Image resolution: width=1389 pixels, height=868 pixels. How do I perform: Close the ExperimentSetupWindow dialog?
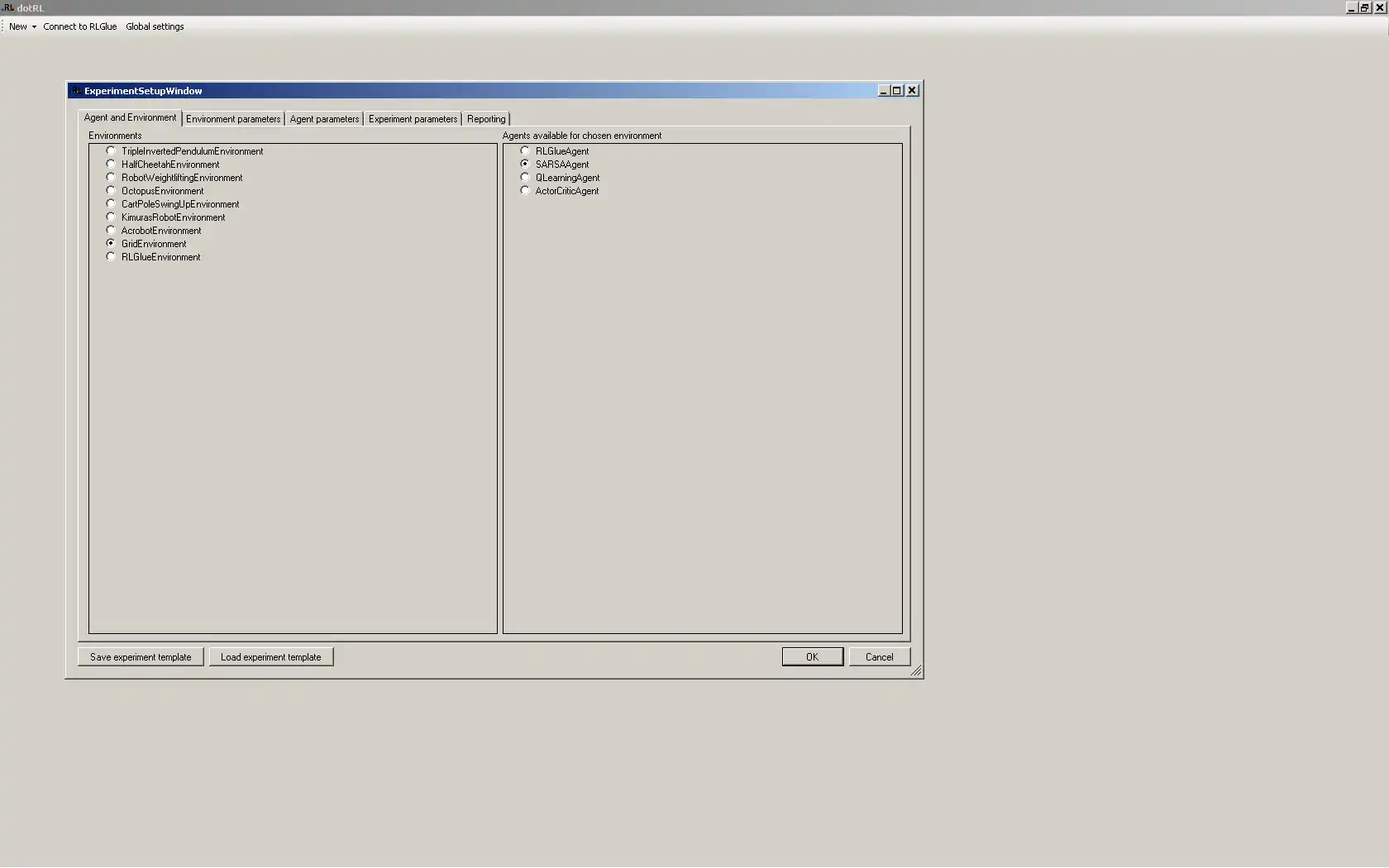point(913,91)
